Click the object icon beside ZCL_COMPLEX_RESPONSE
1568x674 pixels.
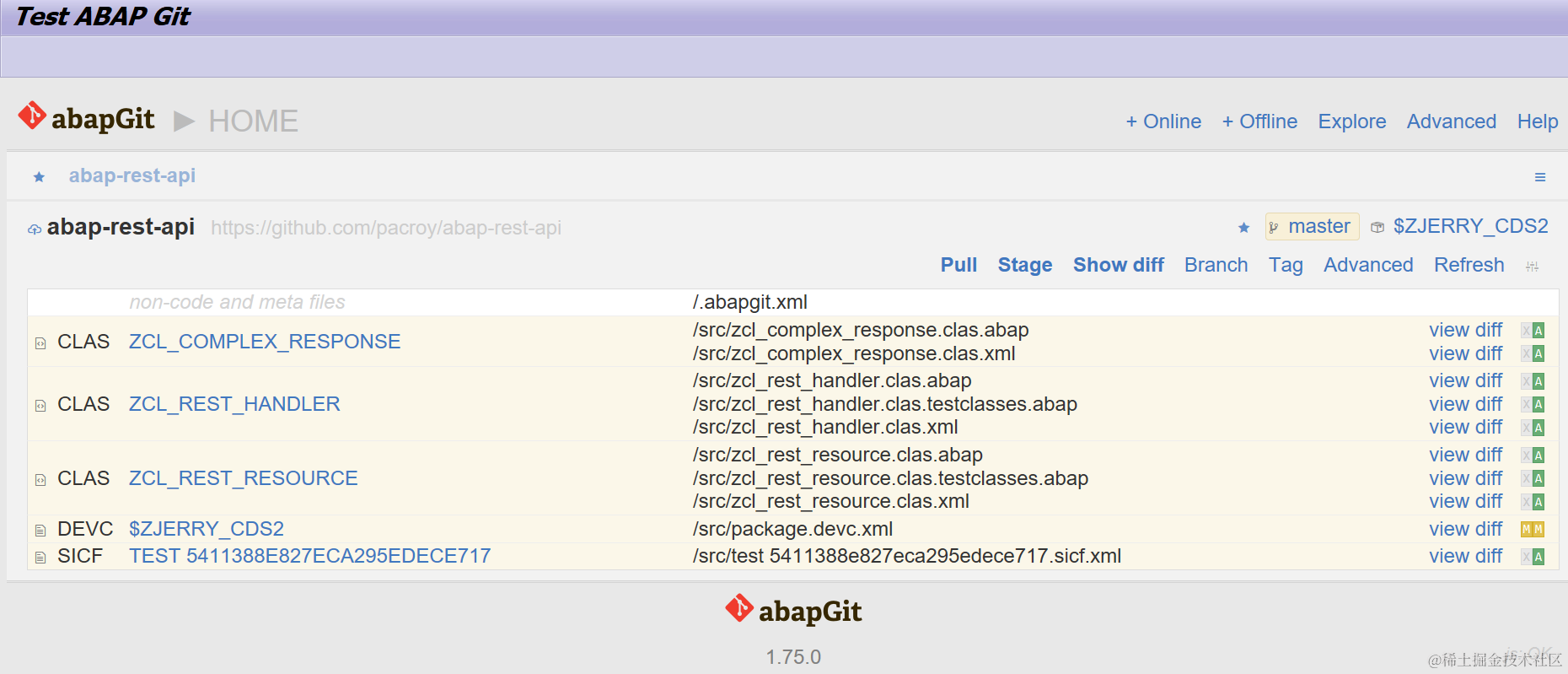(40, 343)
